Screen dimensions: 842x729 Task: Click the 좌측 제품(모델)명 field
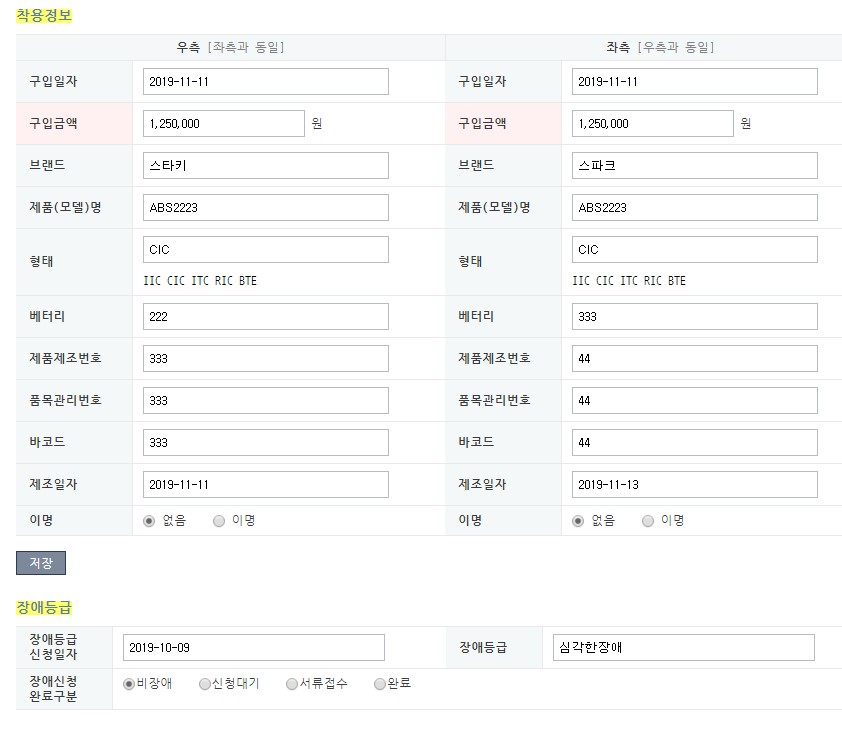click(x=694, y=208)
